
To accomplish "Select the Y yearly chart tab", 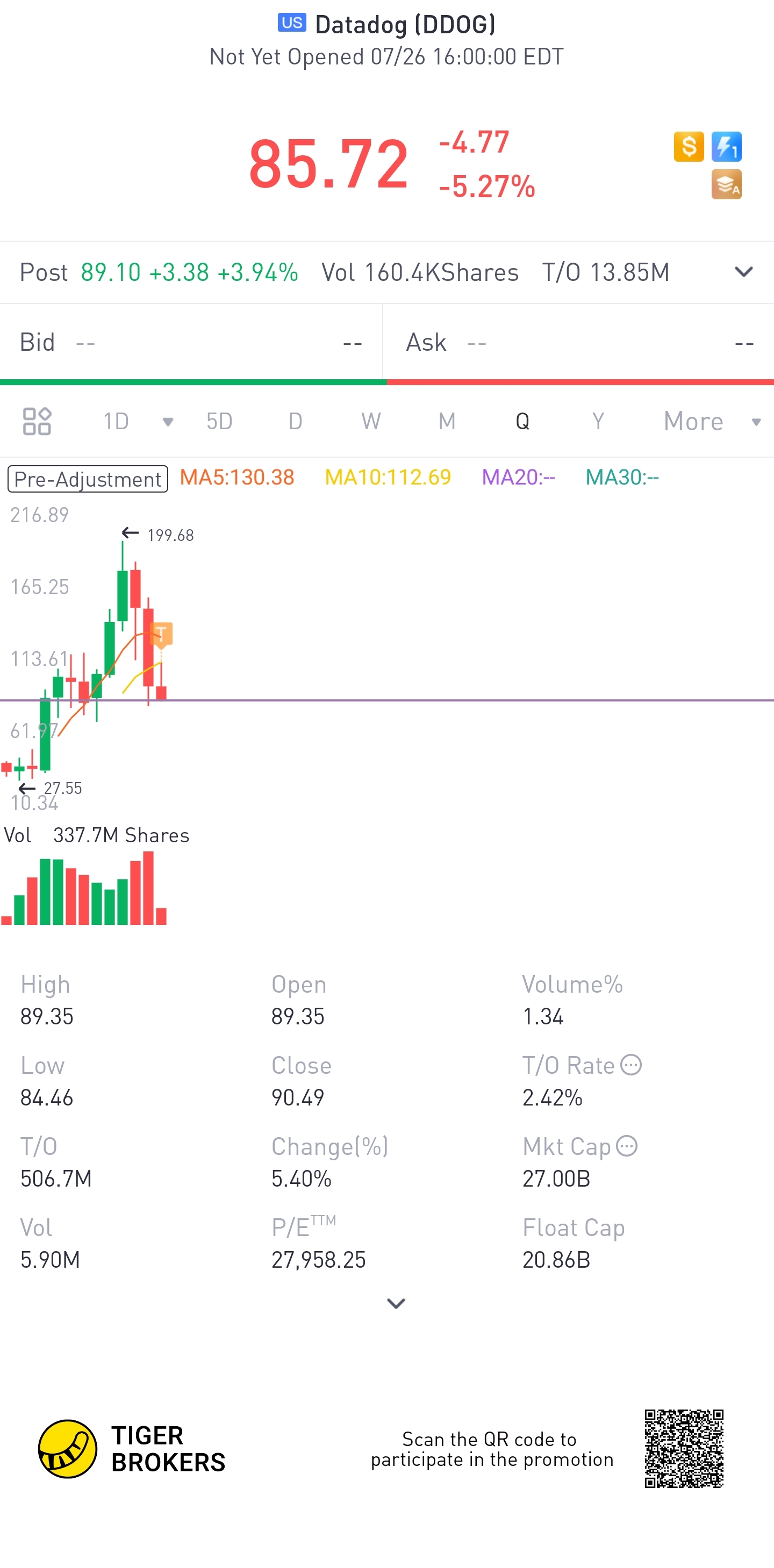I will (598, 421).
